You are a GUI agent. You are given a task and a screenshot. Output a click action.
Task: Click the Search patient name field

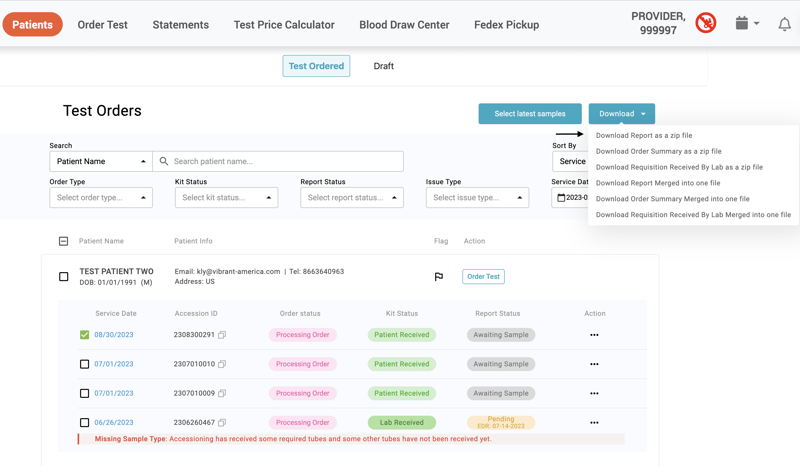point(278,161)
